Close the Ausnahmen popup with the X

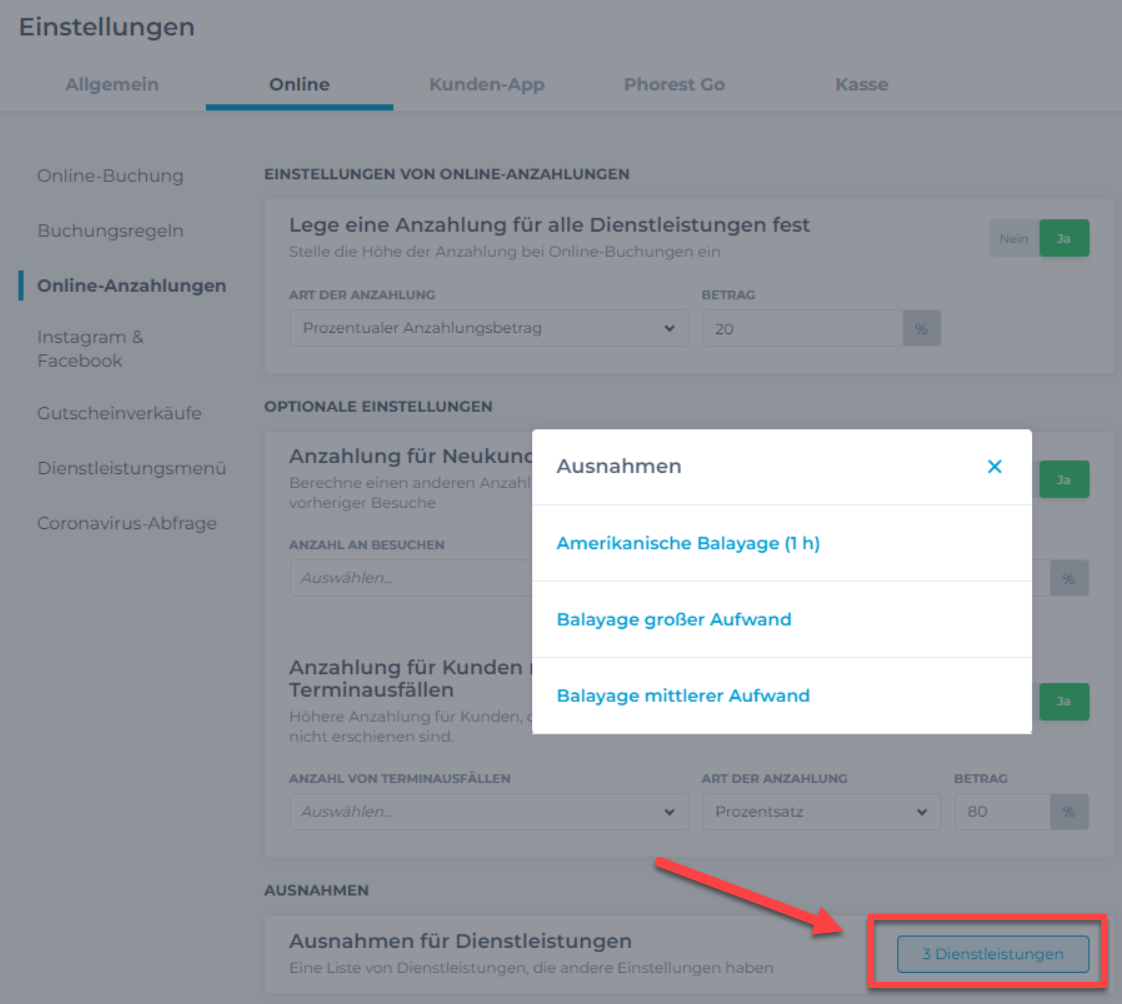point(994,466)
